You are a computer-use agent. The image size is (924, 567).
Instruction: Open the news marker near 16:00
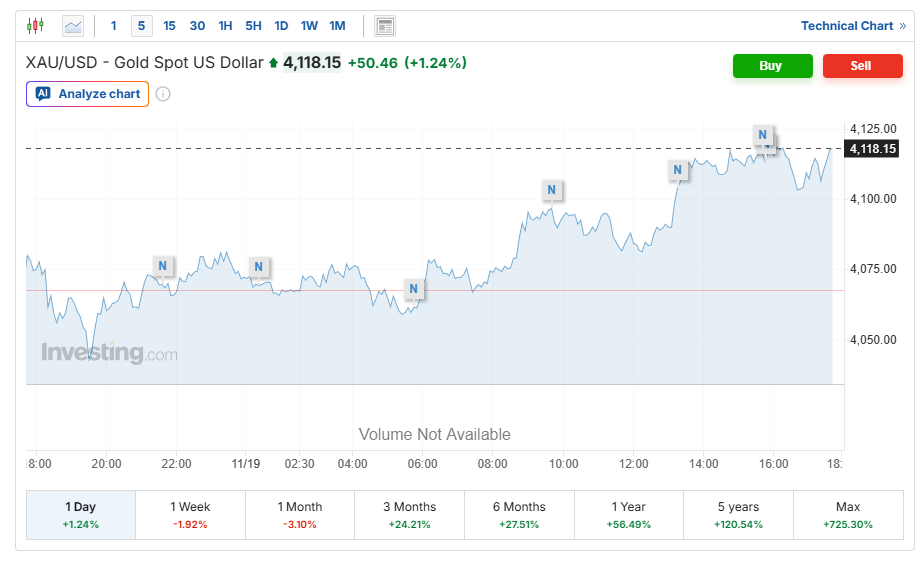(x=763, y=135)
